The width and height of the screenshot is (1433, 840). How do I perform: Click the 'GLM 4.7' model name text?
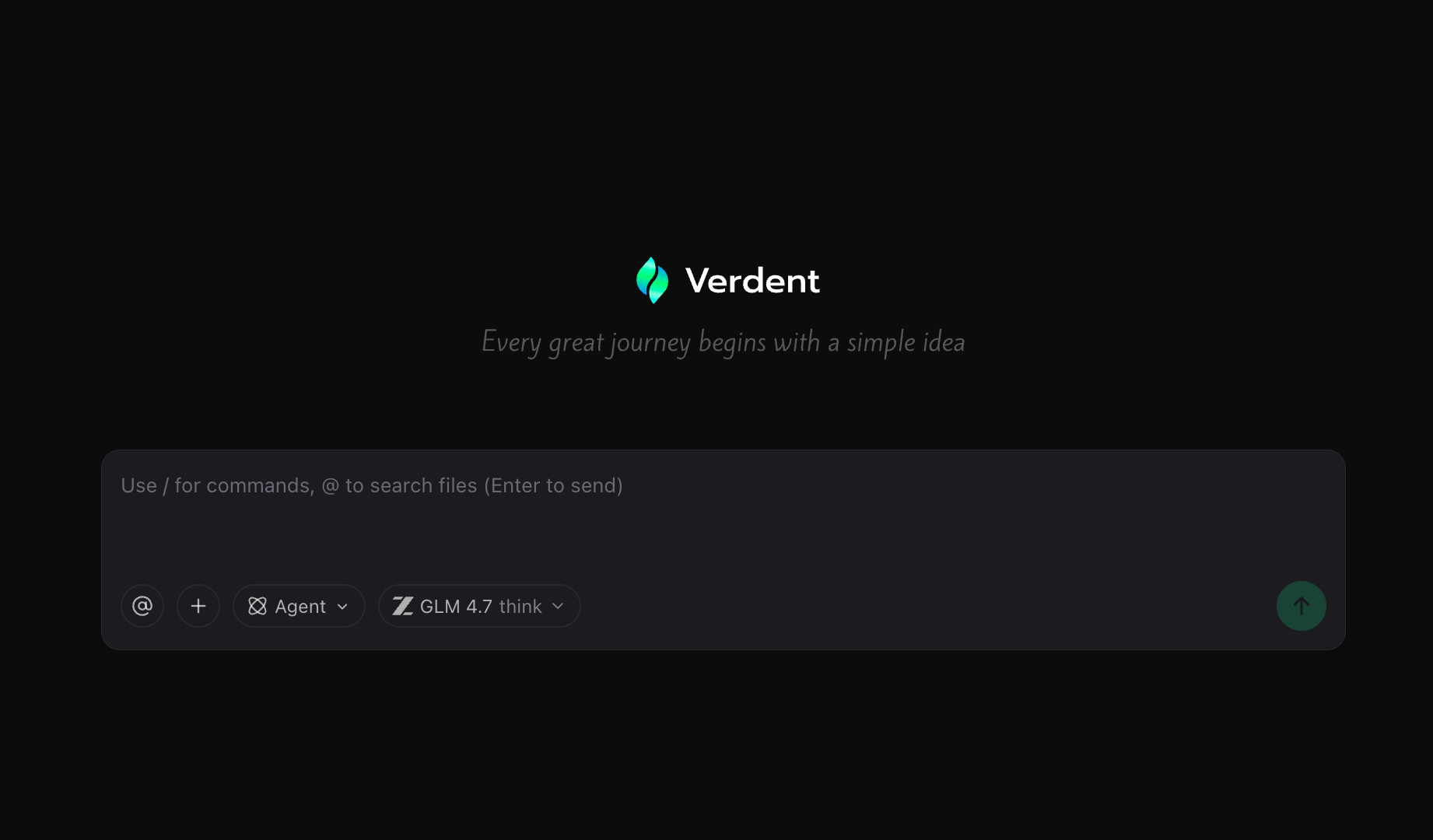(457, 606)
